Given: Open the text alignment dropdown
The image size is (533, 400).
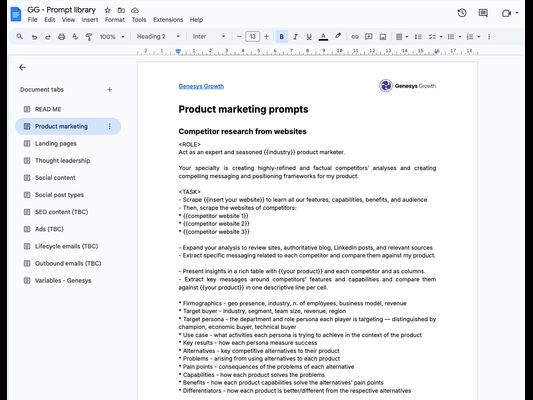Looking at the screenshot, I should pos(402,37).
